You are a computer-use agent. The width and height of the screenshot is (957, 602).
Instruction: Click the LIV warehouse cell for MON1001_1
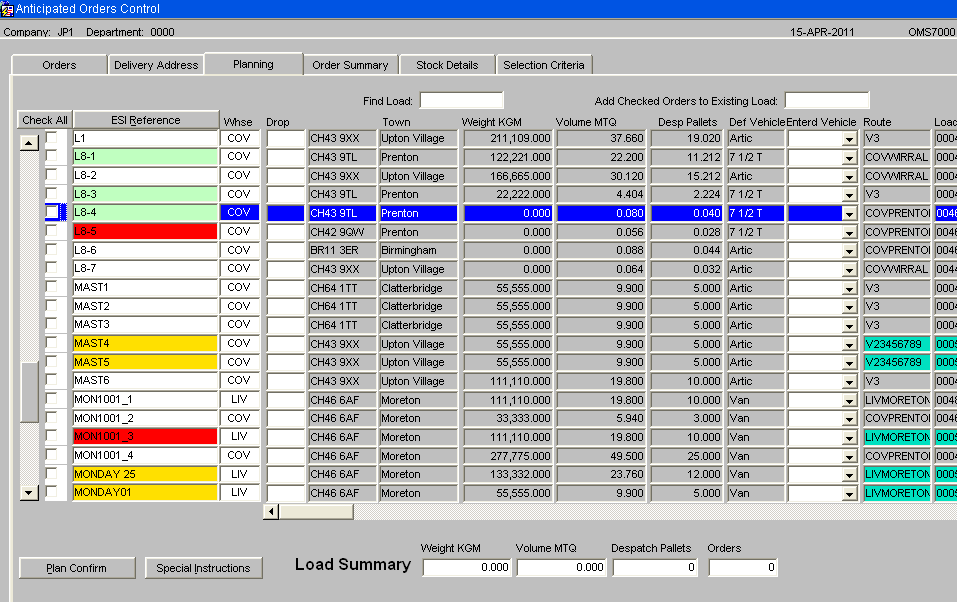[x=239, y=399]
